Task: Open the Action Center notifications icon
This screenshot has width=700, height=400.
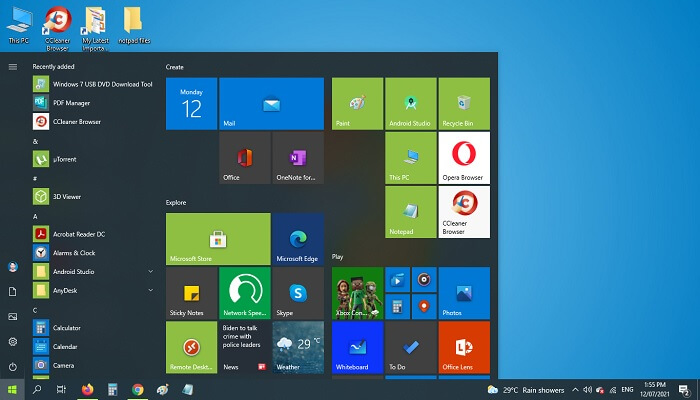Action: (x=684, y=390)
